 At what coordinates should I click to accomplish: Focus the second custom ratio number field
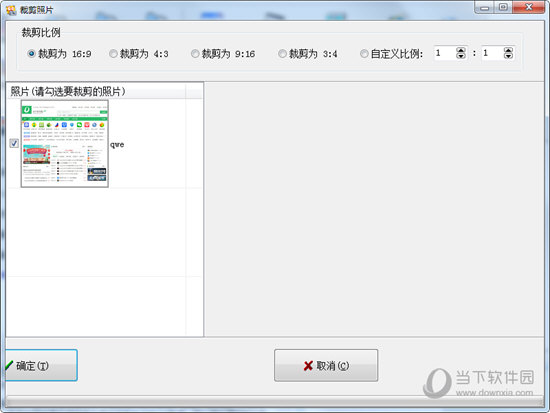[x=492, y=53]
